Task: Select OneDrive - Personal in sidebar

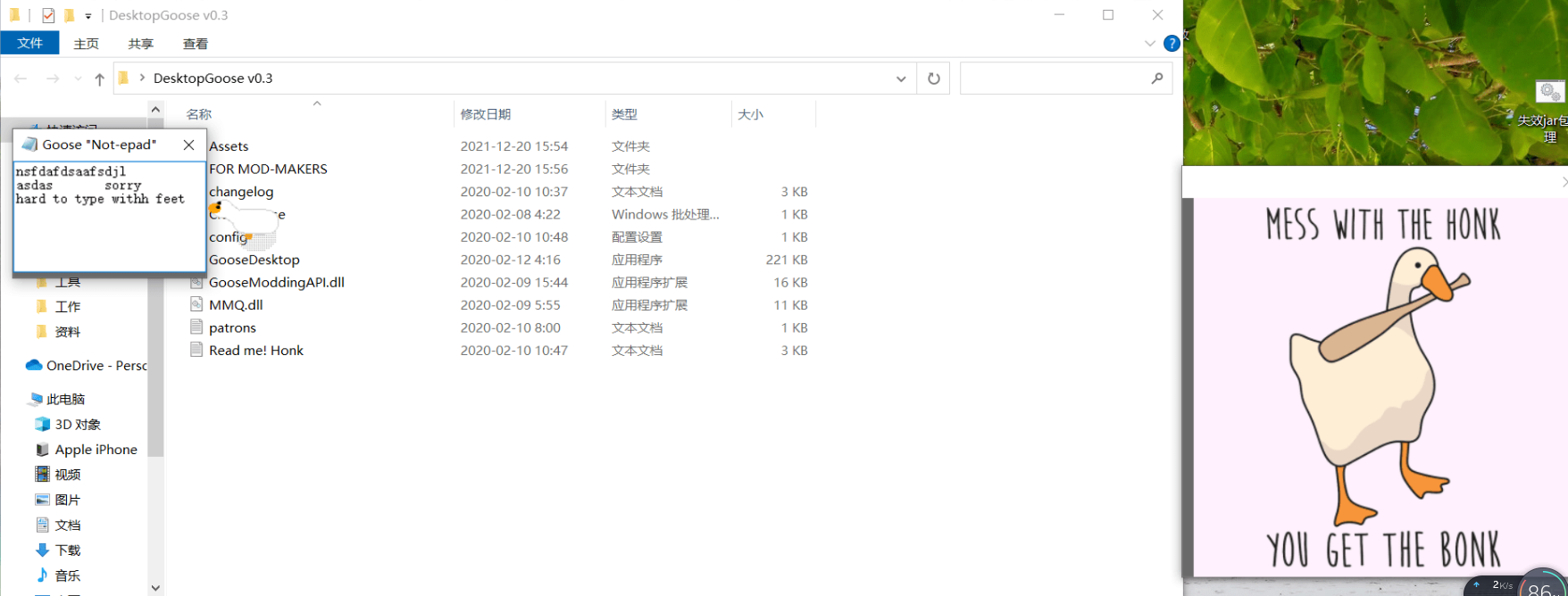Action: (87, 365)
